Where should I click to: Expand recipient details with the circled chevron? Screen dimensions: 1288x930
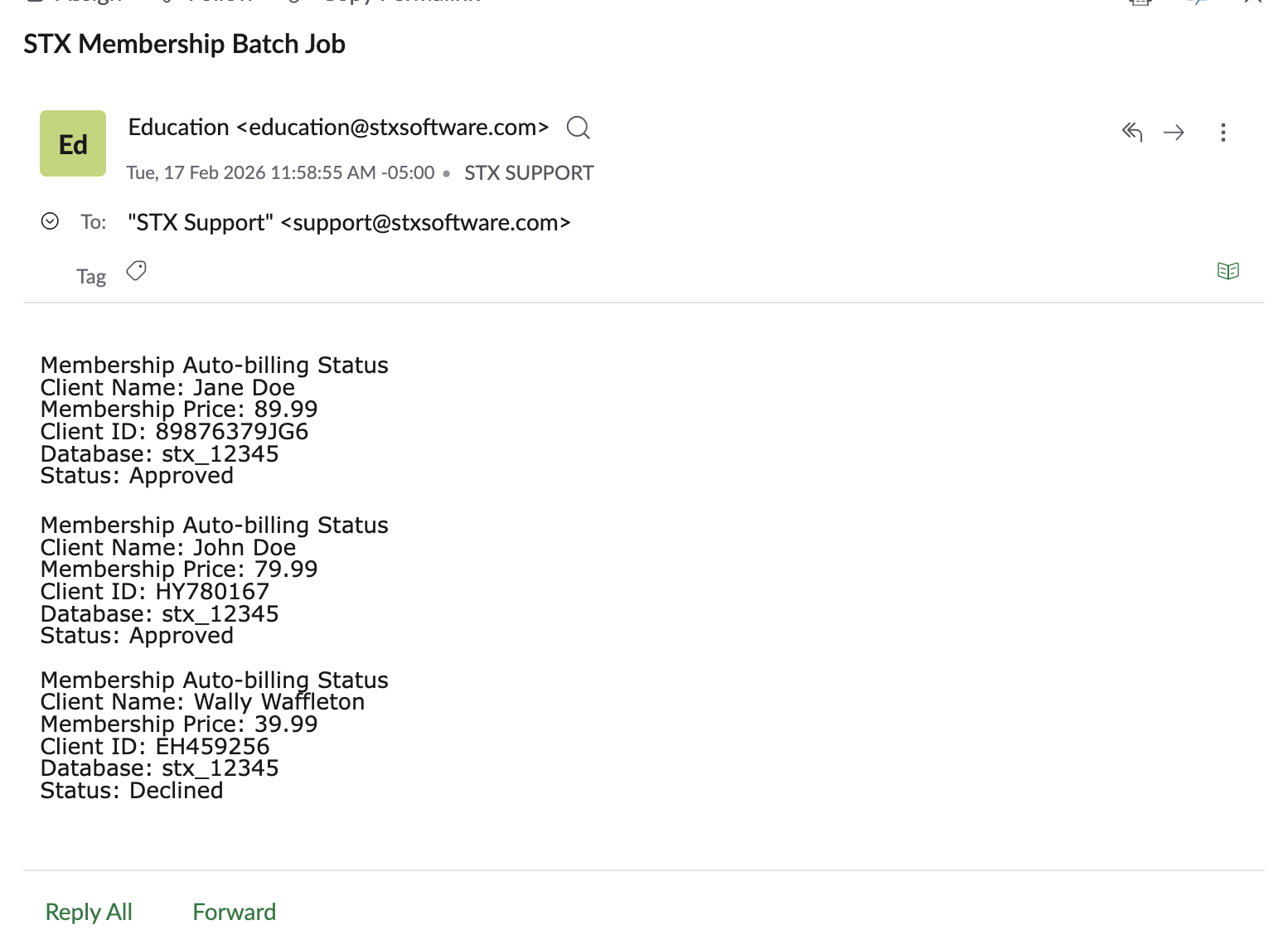tap(50, 221)
